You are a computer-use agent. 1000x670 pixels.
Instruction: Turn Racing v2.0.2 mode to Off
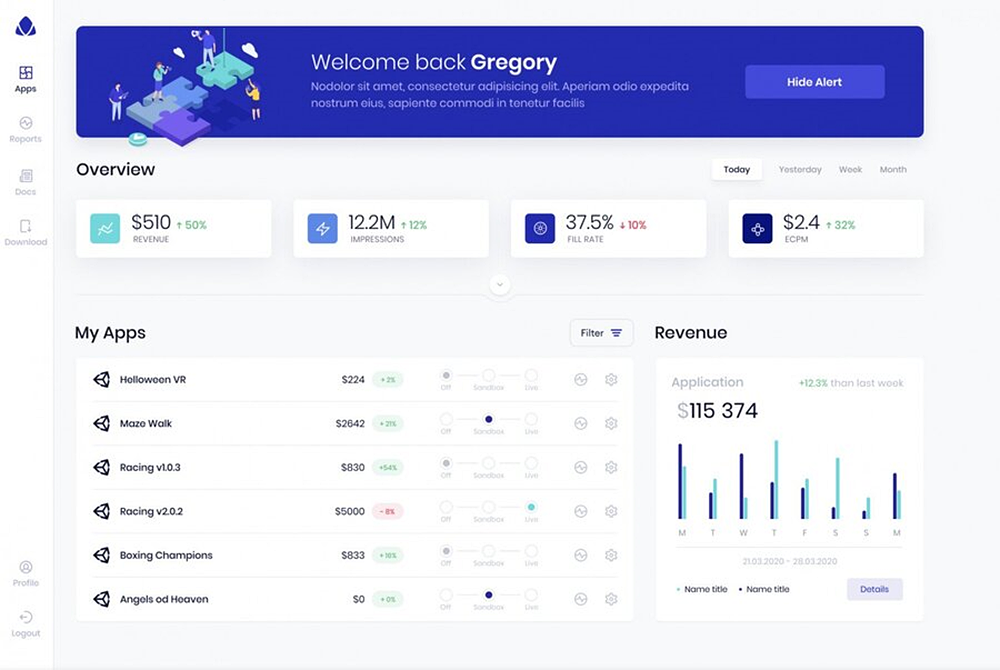pos(446,508)
